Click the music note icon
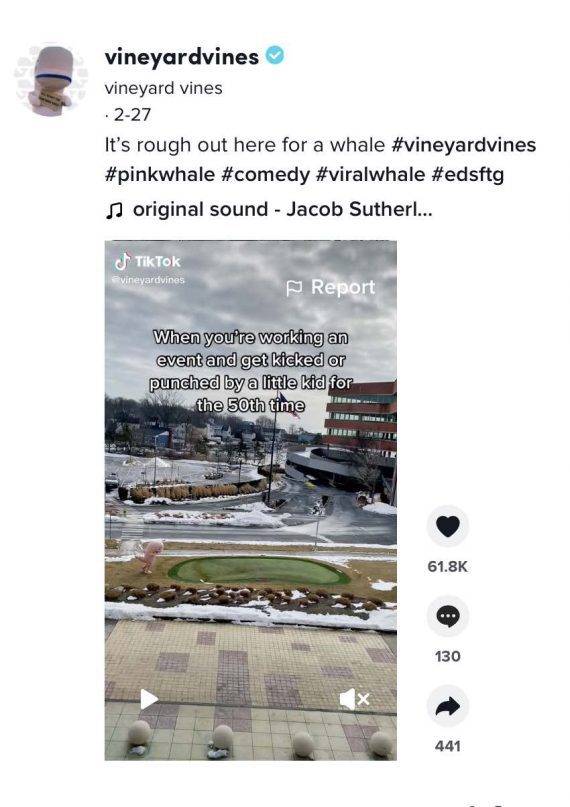 tap(114, 210)
